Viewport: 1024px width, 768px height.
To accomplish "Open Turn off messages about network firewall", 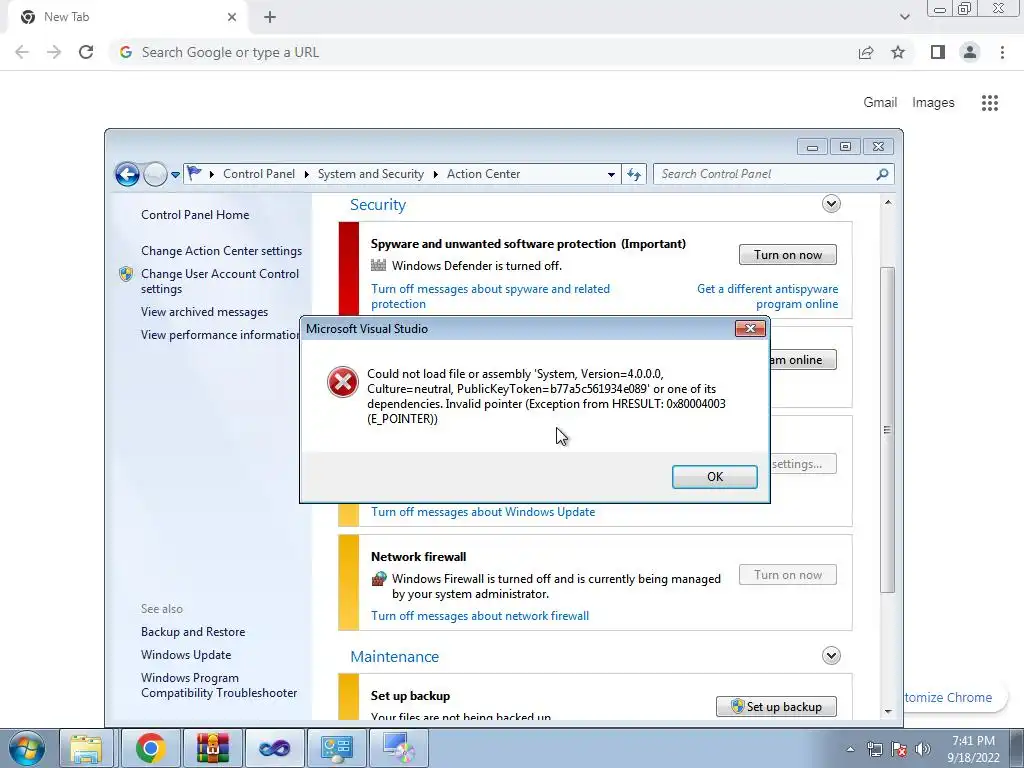I will tap(480, 616).
